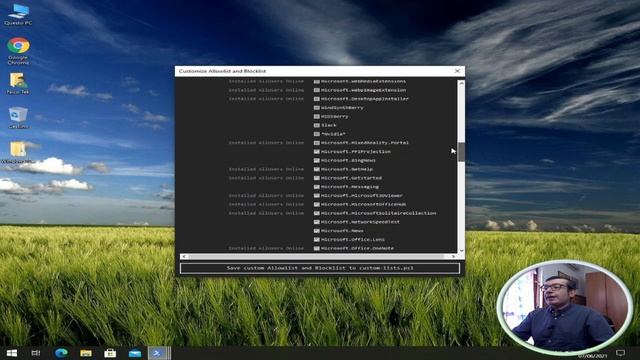The height and width of the screenshot is (360, 640).
Task: Toggle the Microsoft.WebpImageExtension checkbox
Action: coord(316,90)
